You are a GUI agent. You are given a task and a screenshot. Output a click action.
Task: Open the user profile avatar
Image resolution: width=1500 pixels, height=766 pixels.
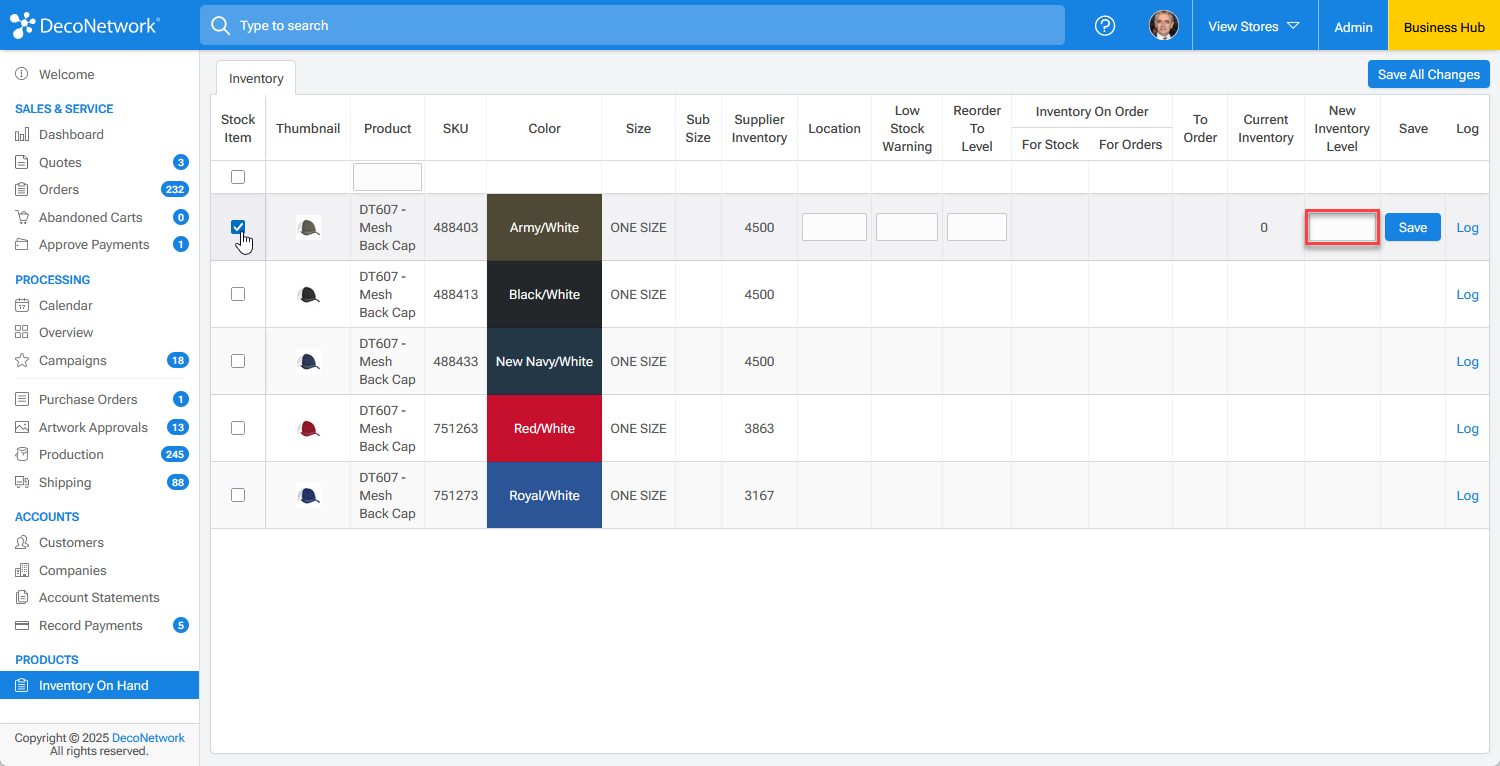(x=1163, y=26)
